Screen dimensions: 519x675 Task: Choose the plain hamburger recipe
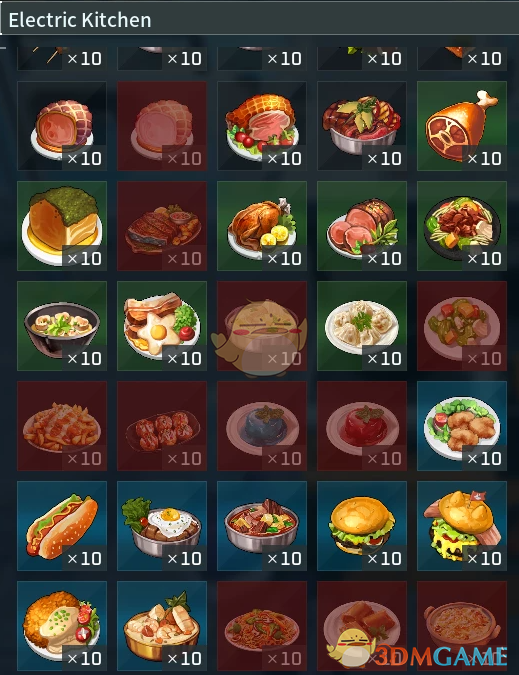362,526
